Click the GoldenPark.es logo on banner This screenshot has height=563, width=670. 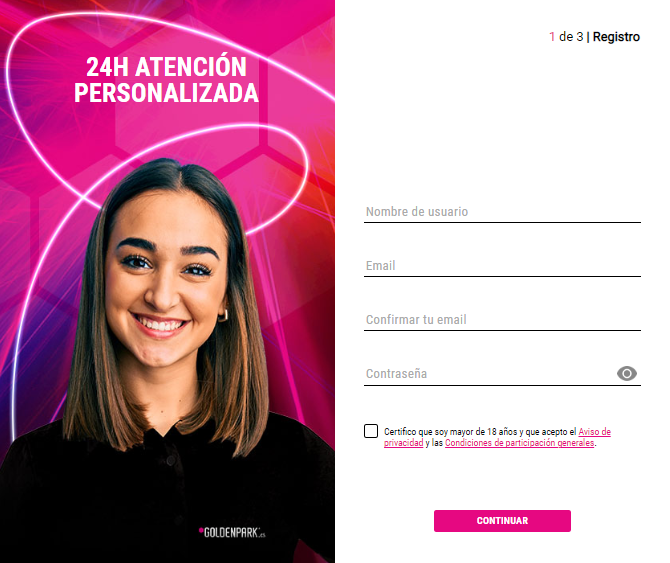(x=232, y=532)
